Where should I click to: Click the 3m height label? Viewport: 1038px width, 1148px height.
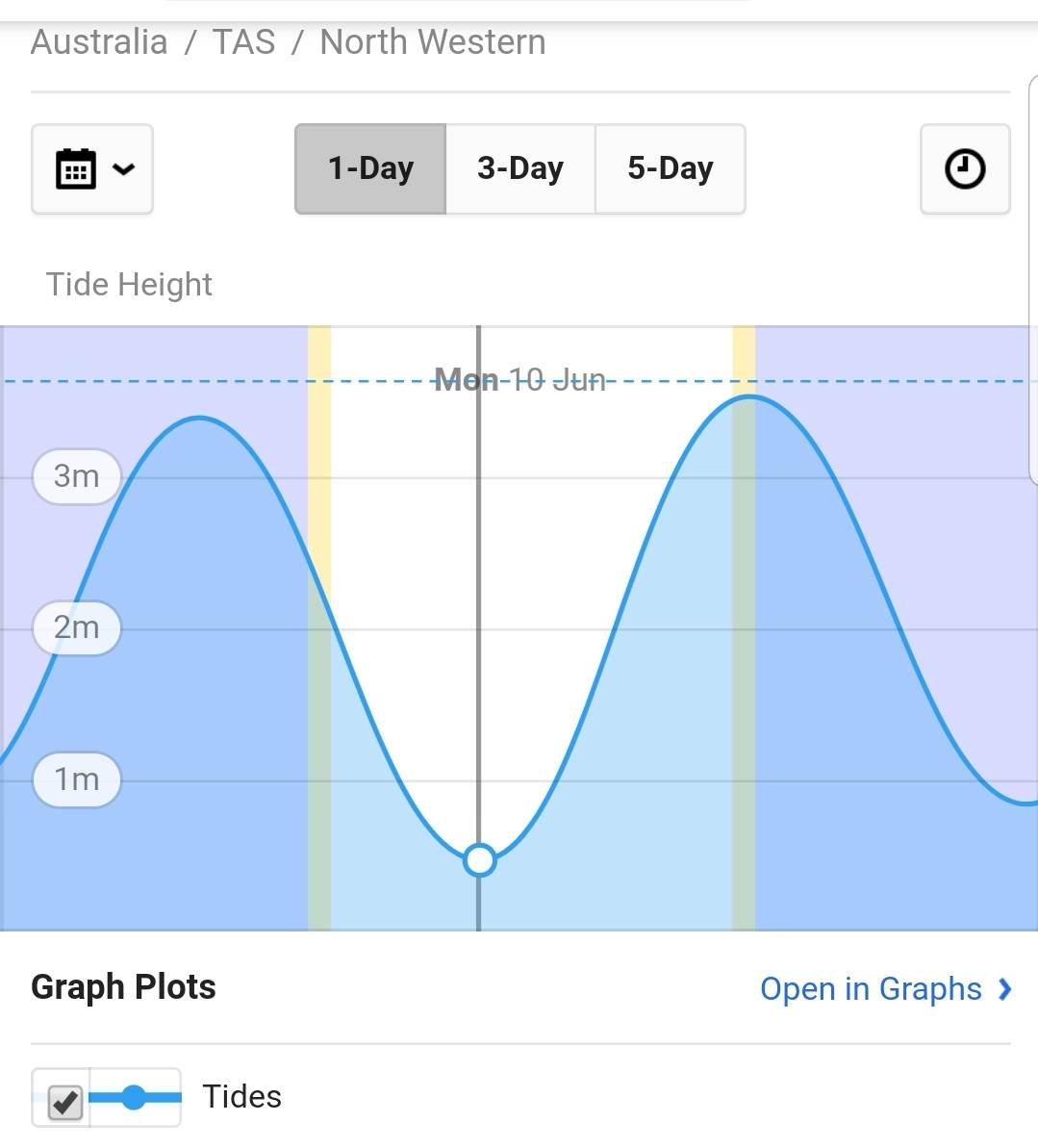click(77, 476)
